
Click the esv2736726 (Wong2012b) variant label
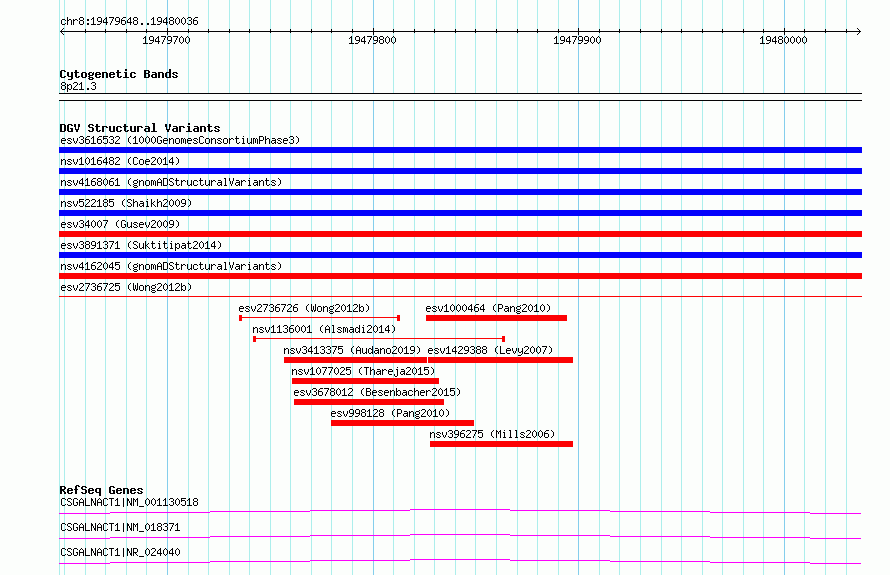click(x=304, y=308)
